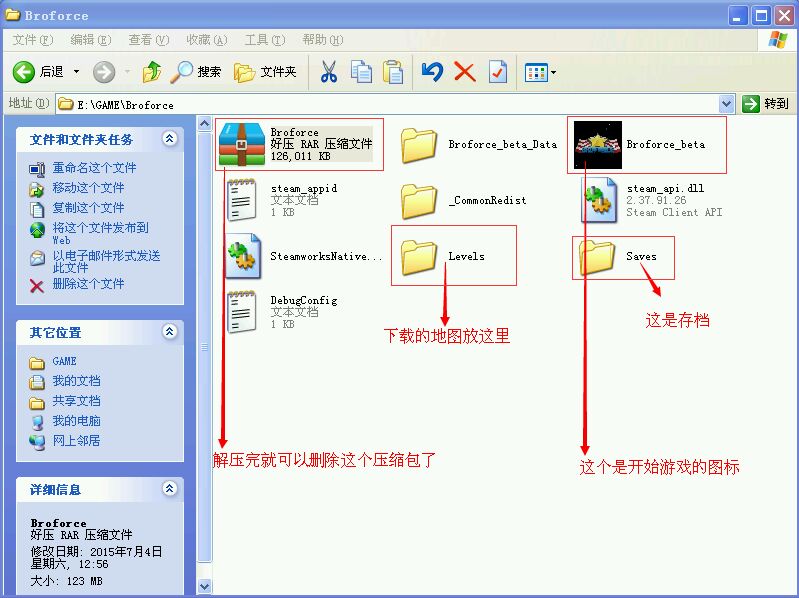This screenshot has width=799, height=598.
Task: Select the SteamworksNative file icon
Action: click(244, 256)
